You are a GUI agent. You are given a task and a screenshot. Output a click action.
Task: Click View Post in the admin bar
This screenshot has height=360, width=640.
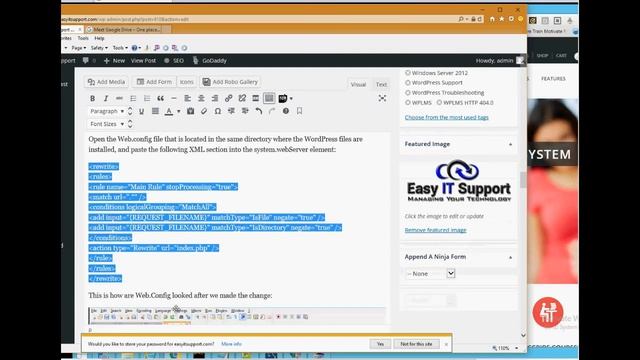coord(143,60)
